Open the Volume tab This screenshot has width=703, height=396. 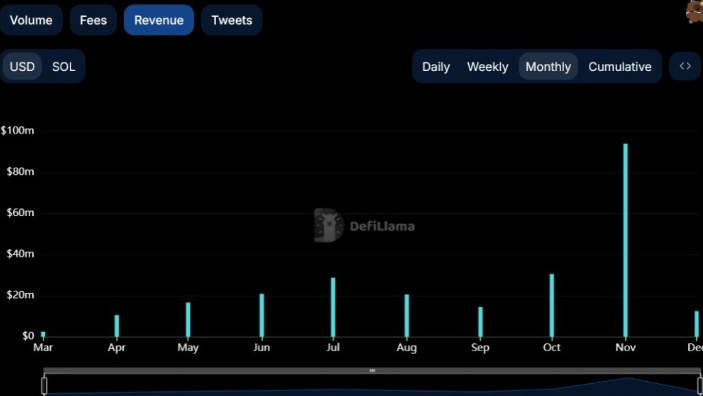click(x=31, y=20)
